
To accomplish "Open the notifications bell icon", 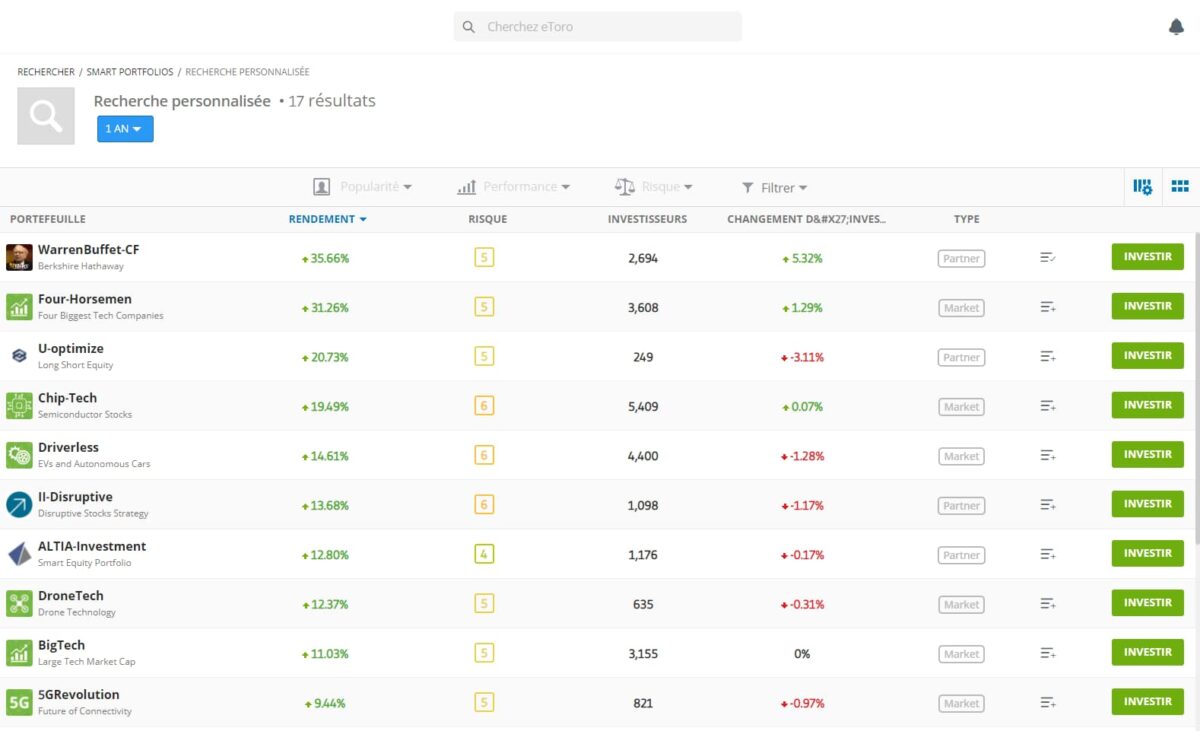I will [x=1176, y=27].
